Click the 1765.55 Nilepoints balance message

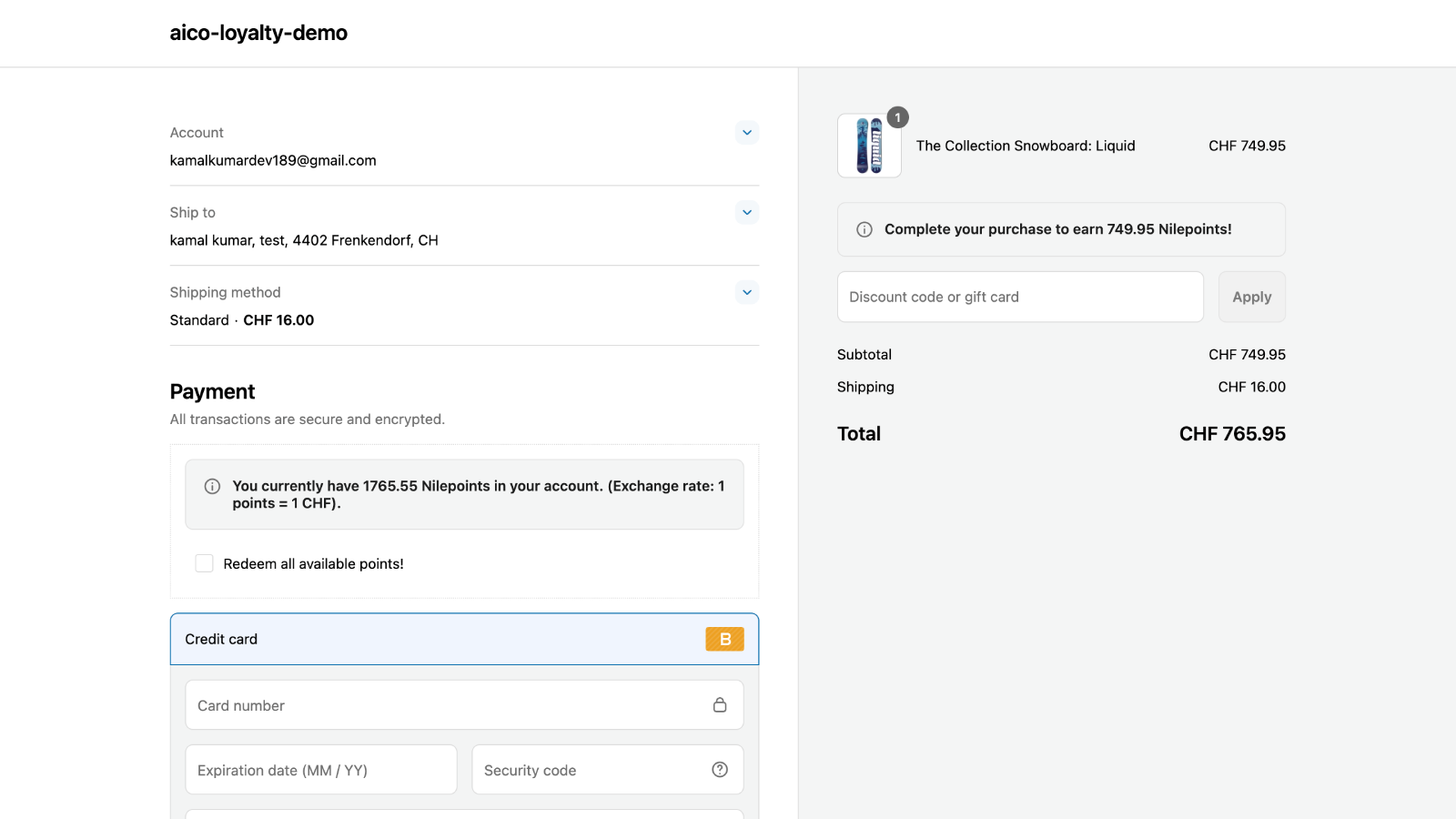[479, 494]
